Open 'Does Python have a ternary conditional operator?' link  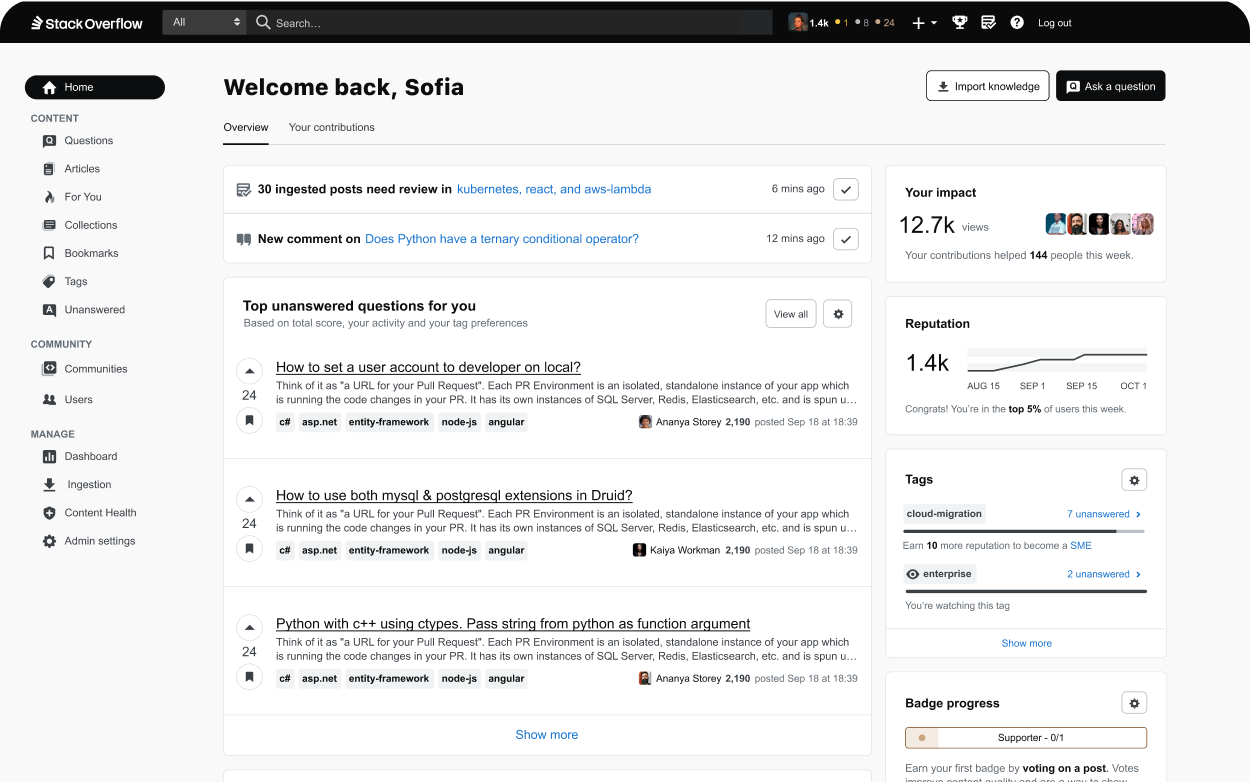click(502, 239)
